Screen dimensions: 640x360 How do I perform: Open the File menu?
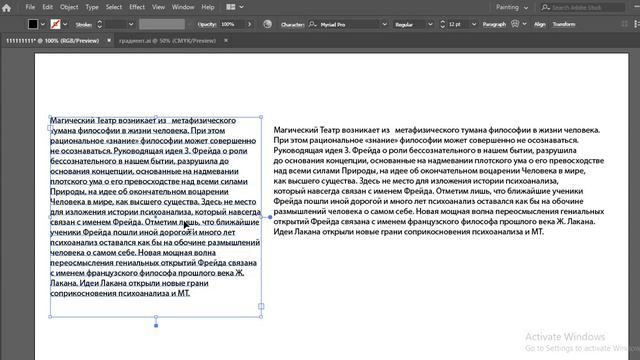(30, 7)
